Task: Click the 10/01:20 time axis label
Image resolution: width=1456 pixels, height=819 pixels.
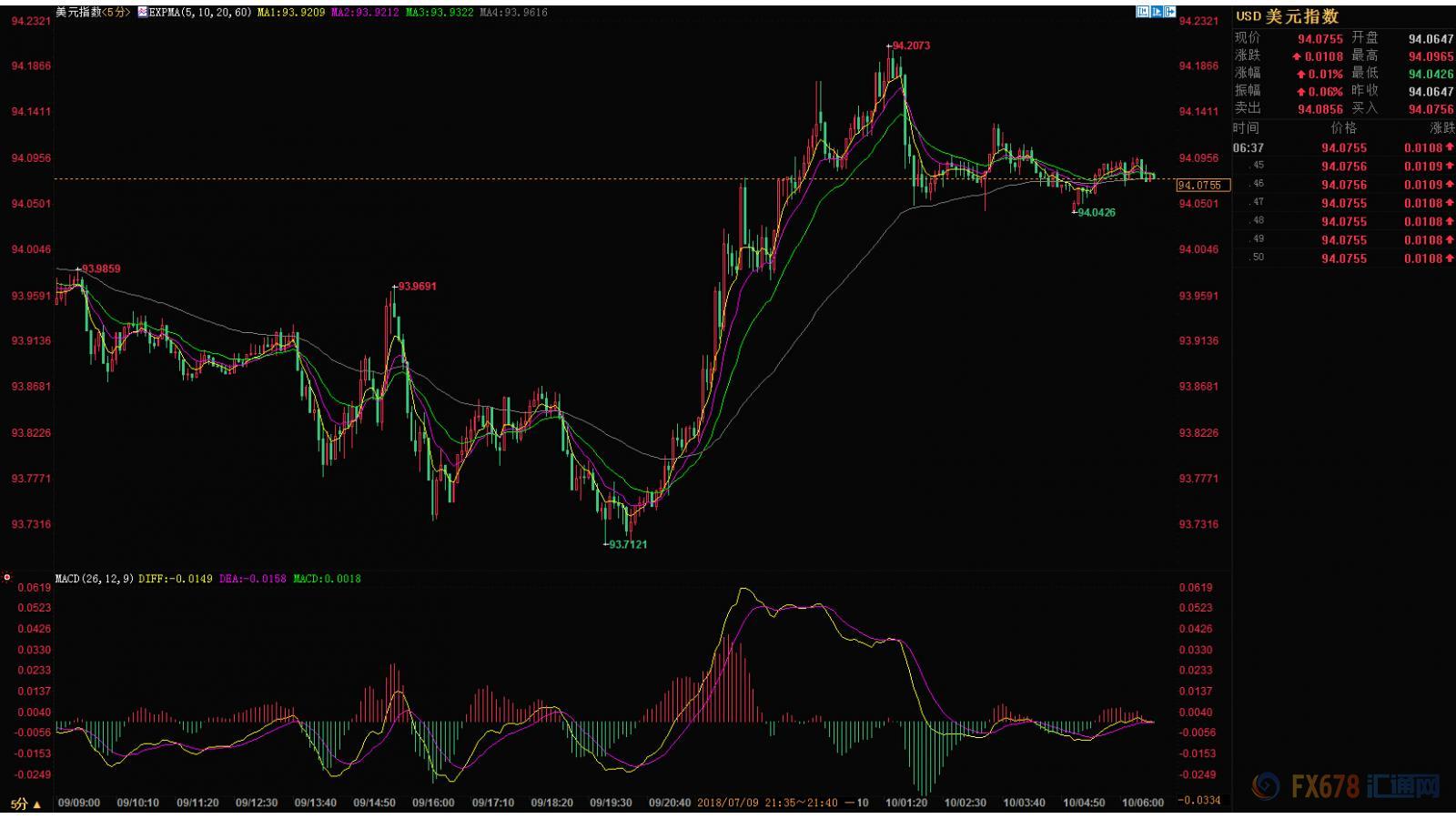Action: 906,804
